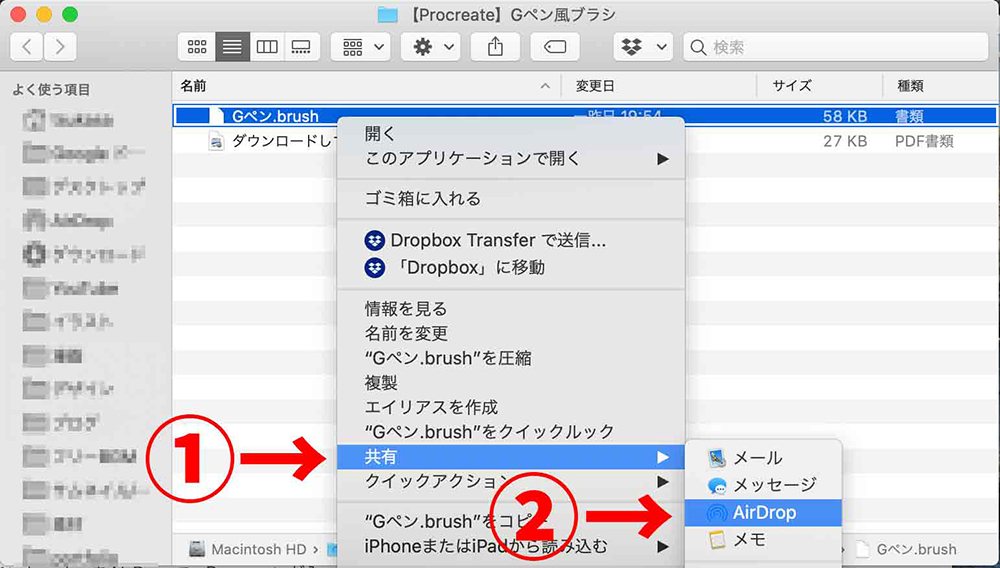Screen dimensions: 1000x568
Task: Select AirDrop in the share submenu
Action: click(x=763, y=513)
